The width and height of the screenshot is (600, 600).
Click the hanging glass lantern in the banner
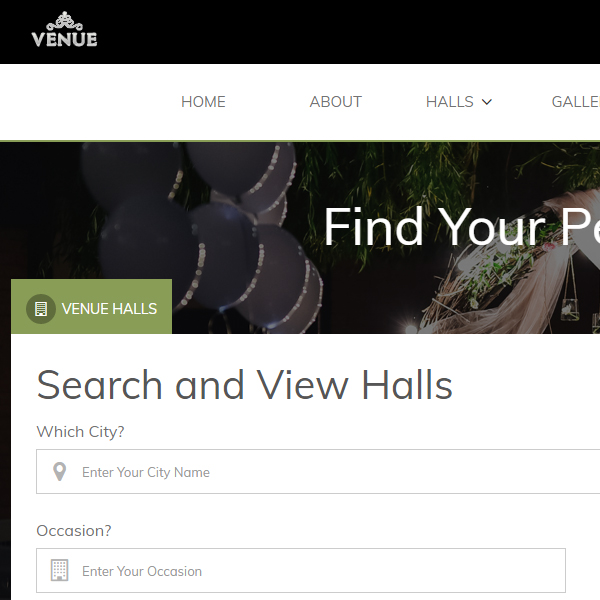click(x=570, y=308)
